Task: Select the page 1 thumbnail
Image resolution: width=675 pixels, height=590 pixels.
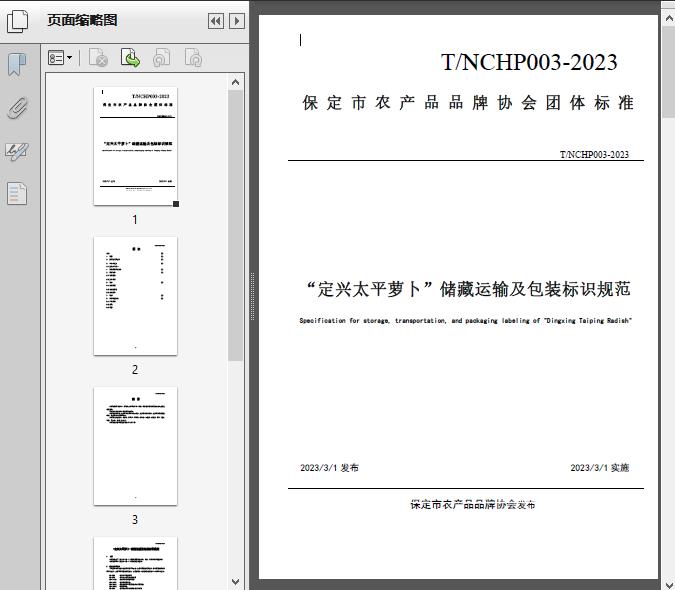Action: point(135,146)
